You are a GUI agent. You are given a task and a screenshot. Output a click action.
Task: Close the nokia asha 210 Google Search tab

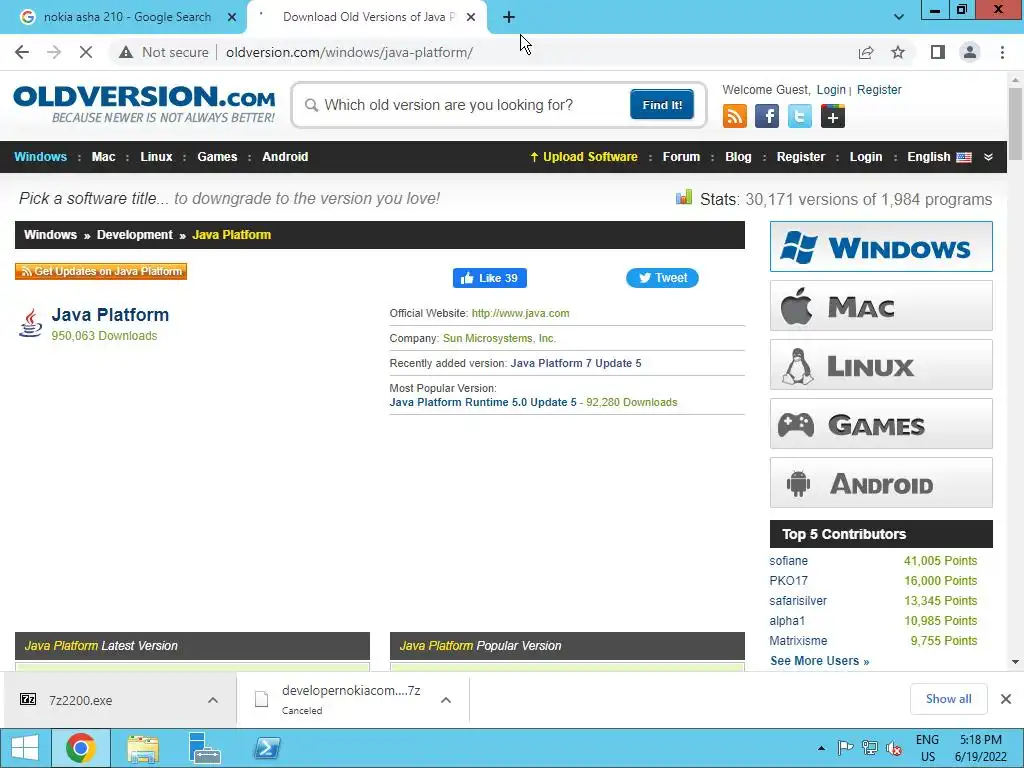pyautogui.click(x=232, y=18)
